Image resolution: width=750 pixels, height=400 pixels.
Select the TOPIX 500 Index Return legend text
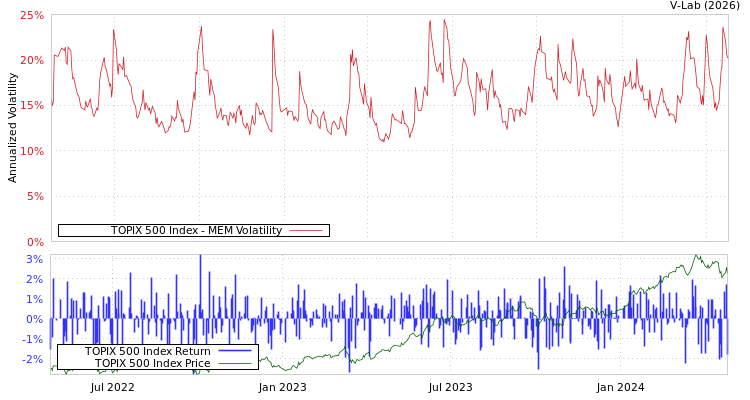coord(147,351)
